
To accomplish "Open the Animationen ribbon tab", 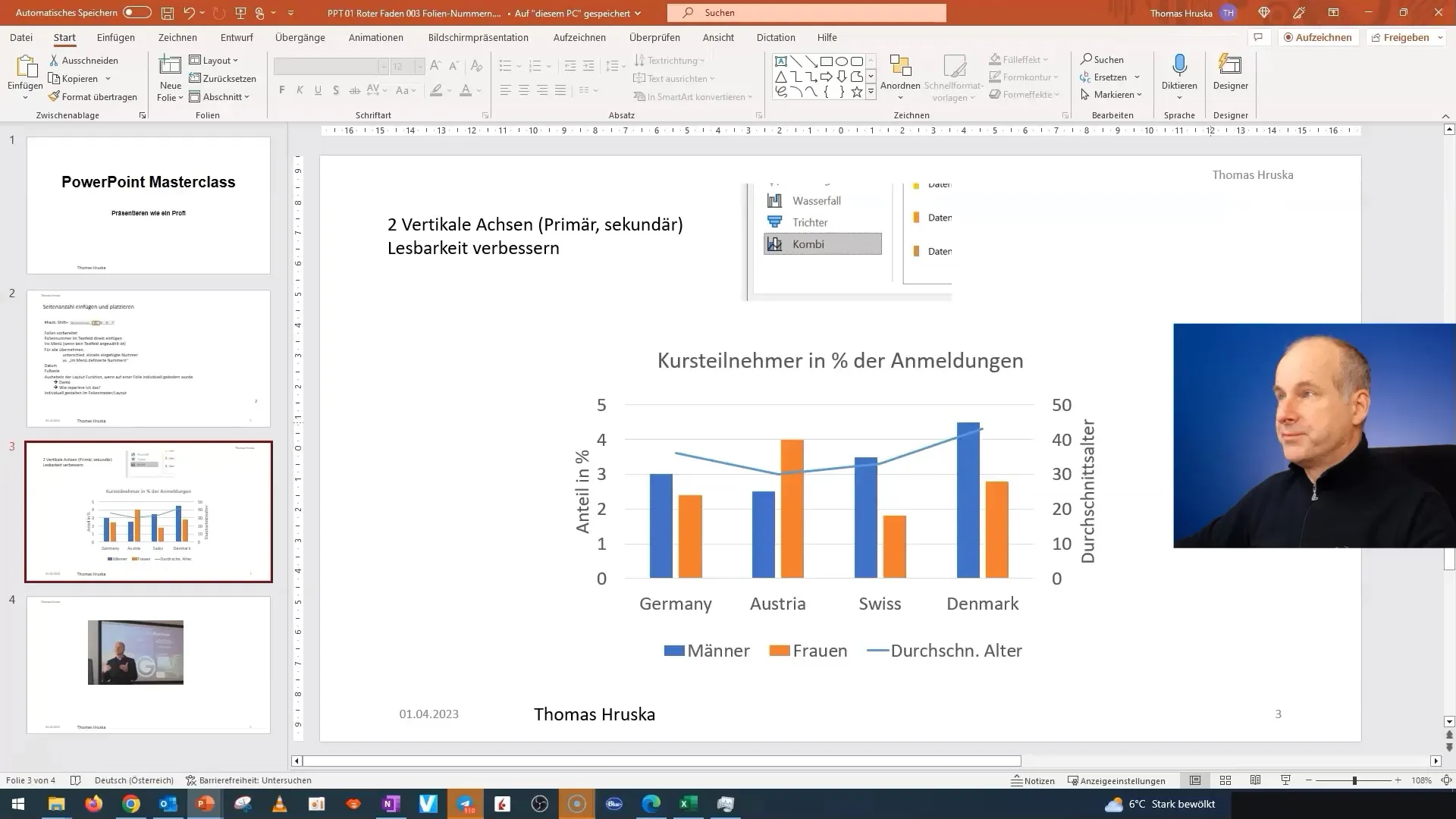I will (376, 37).
